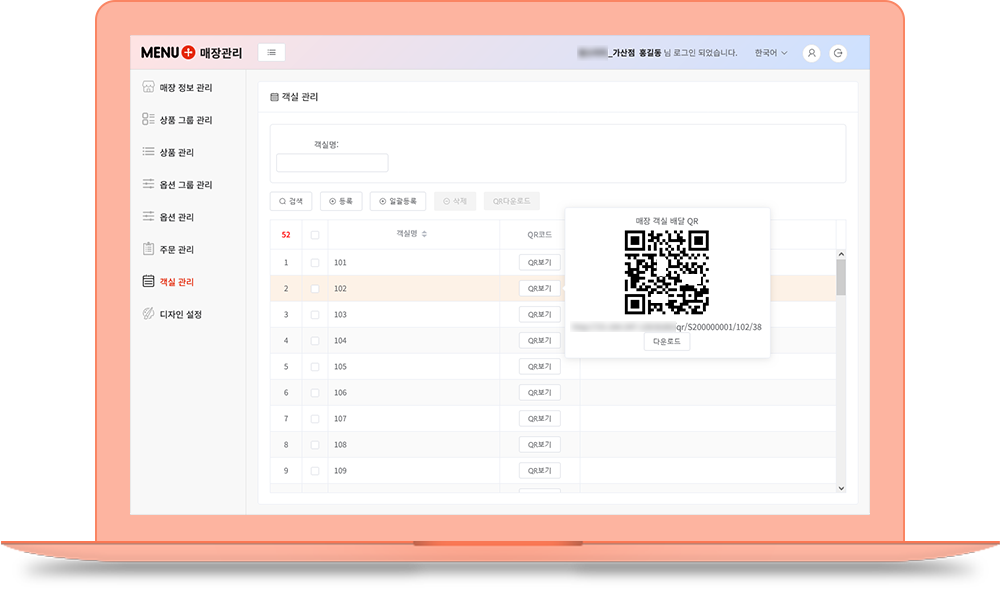This screenshot has height=589, width=1000.
Task: Click the 객실 관리 sidebar icon
Action: click(x=149, y=281)
